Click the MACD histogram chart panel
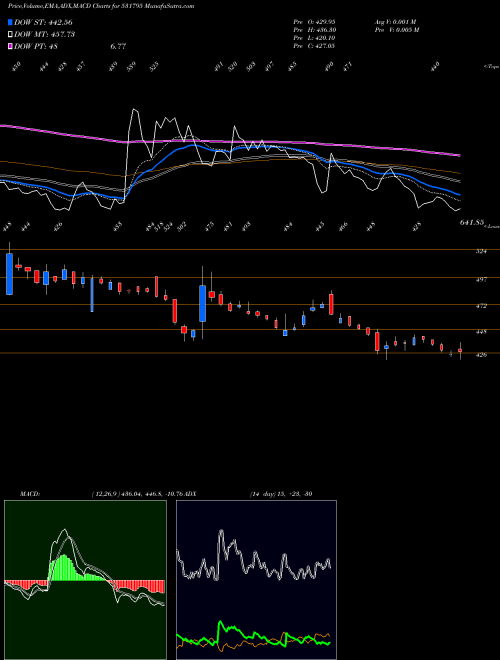The image size is (500, 660). 85,580
